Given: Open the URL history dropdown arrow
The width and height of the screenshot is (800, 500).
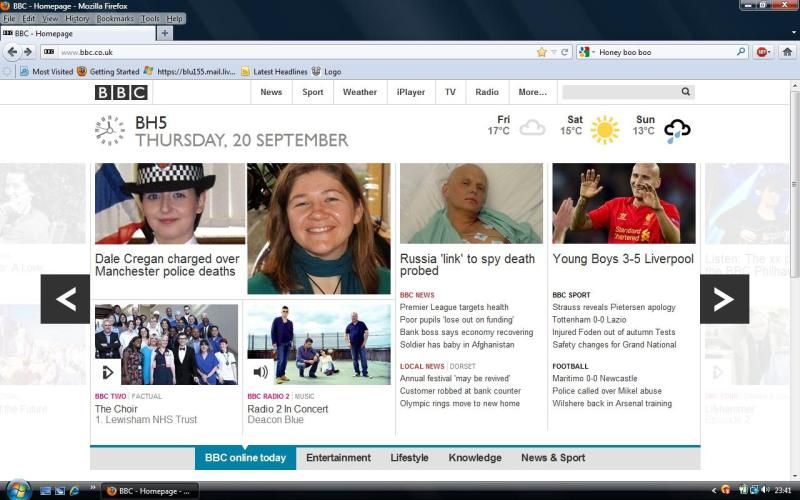Looking at the screenshot, I should click(x=554, y=52).
